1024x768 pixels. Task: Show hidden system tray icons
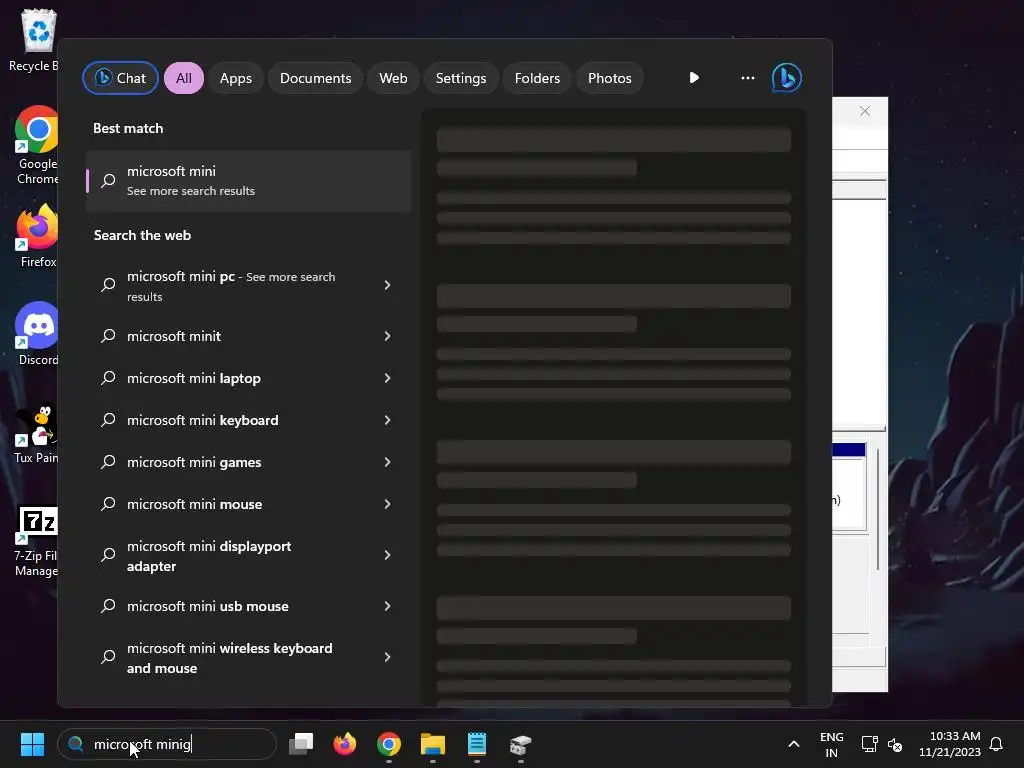point(793,744)
